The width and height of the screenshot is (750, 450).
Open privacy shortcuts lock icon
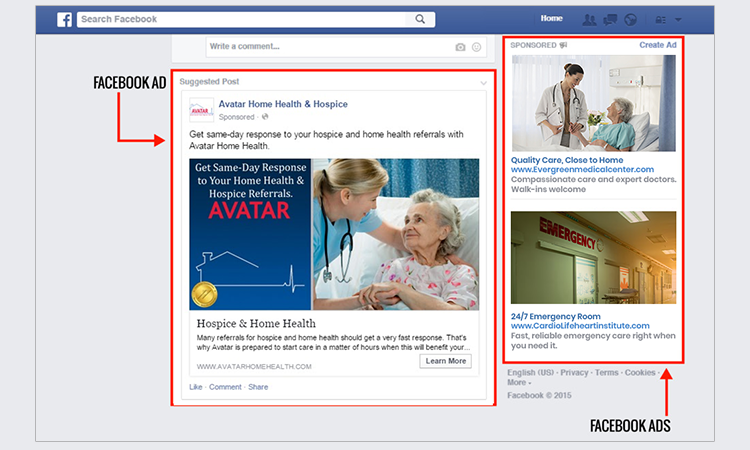[x=661, y=20]
